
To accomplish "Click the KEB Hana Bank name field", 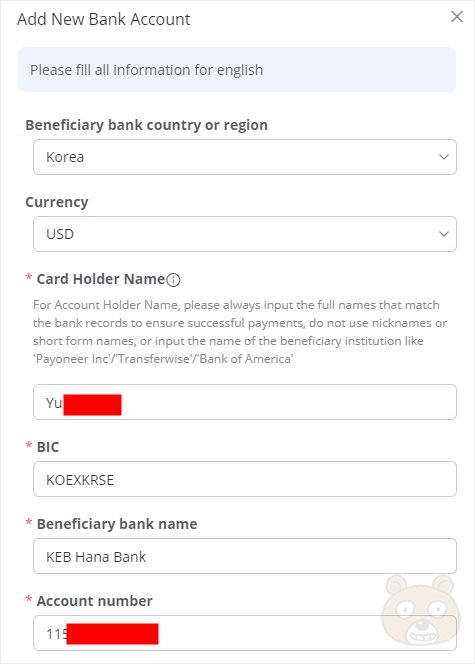I will [x=245, y=556].
